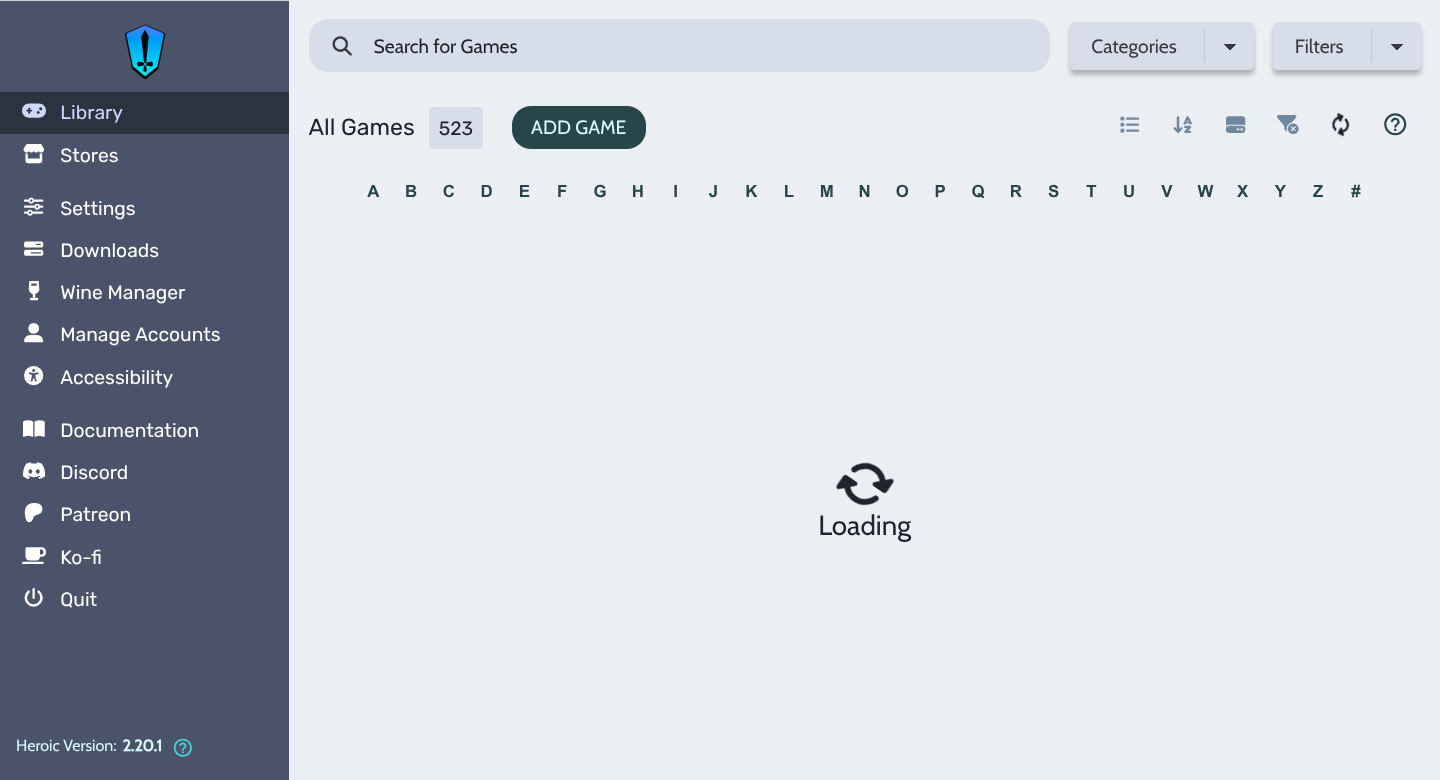Click the Heroic logo icon
This screenshot has width=1440, height=780.
pos(145,51)
